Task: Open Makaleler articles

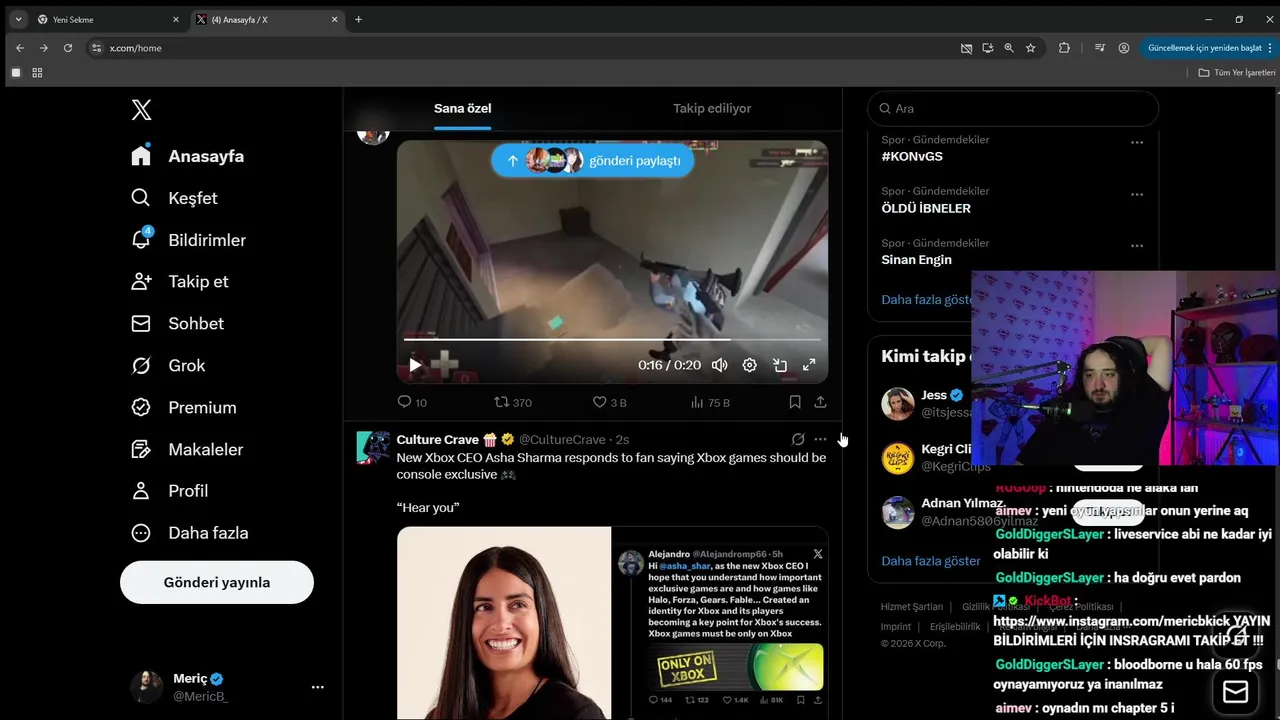Action: 187,450
